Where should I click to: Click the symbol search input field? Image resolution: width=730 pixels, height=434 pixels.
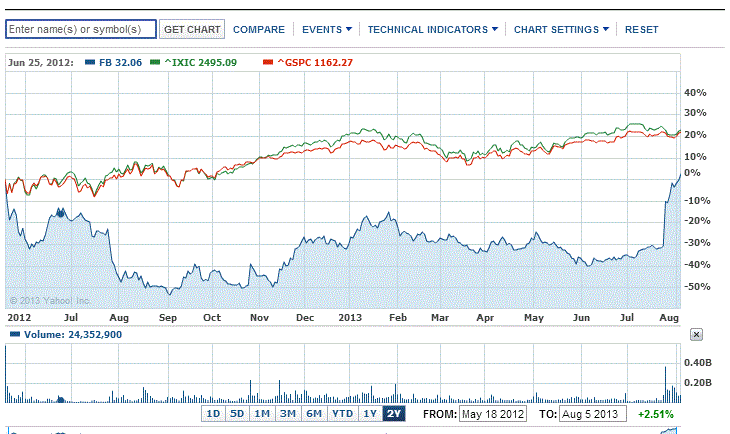[81, 29]
